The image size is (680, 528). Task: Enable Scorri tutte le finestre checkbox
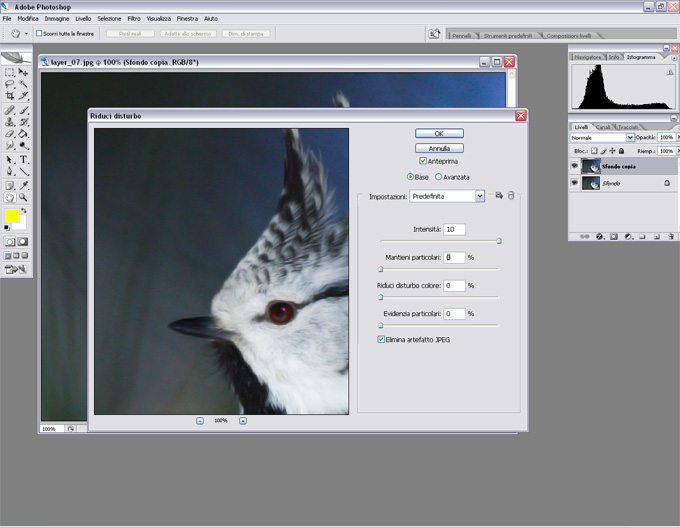coord(39,33)
